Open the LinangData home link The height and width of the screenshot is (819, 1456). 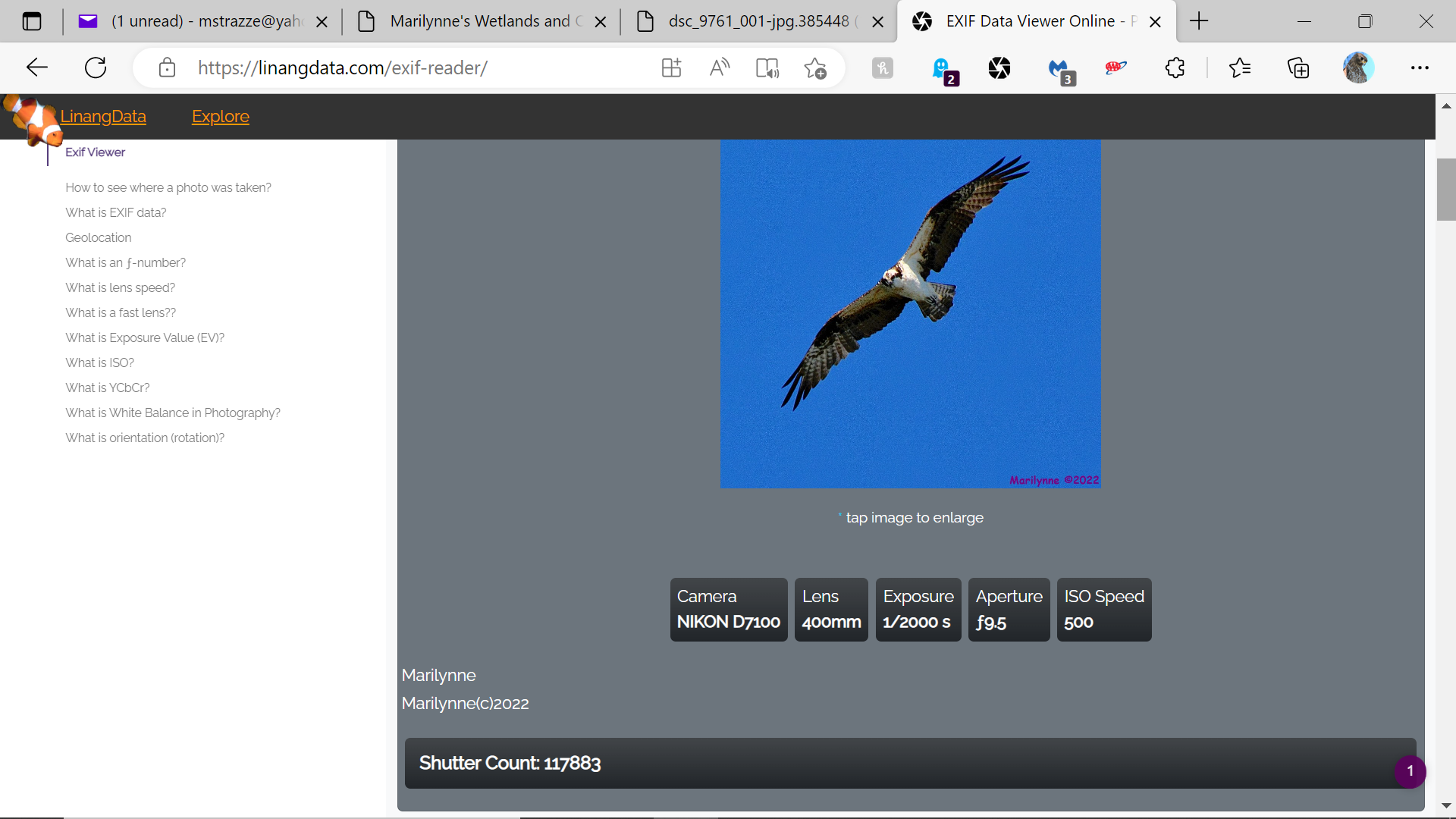pyautogui.click(x=103, y=117)
